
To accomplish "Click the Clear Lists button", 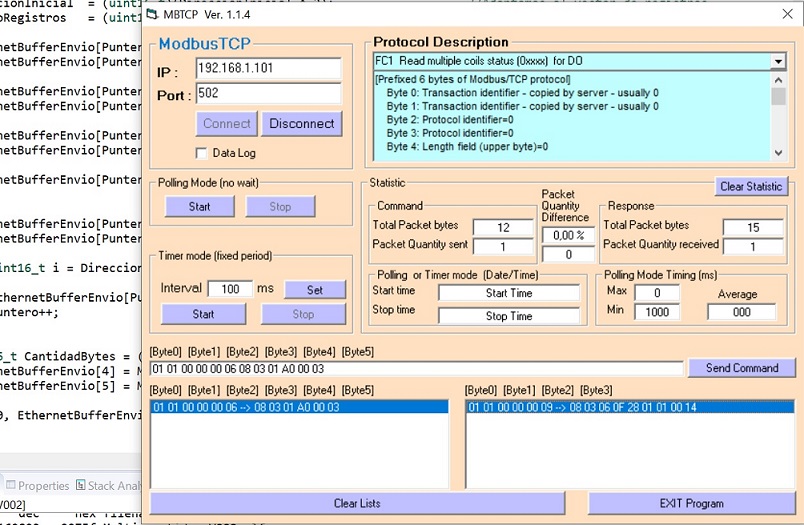I will [x=357, y=503].
